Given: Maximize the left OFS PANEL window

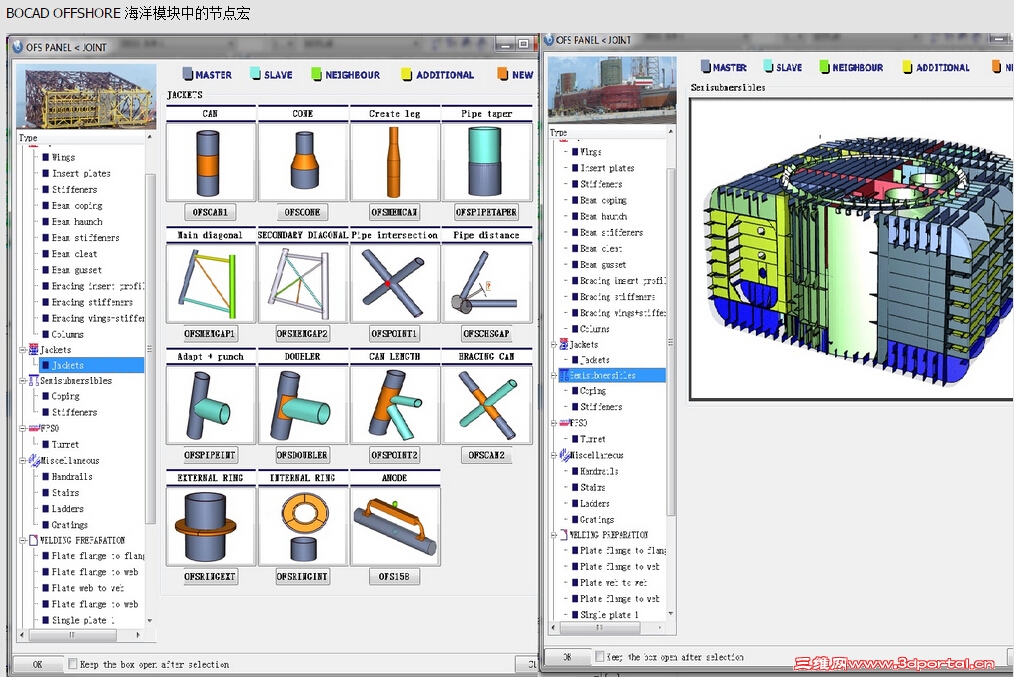Looking at the screenshot, I should (x=524, y=44).
